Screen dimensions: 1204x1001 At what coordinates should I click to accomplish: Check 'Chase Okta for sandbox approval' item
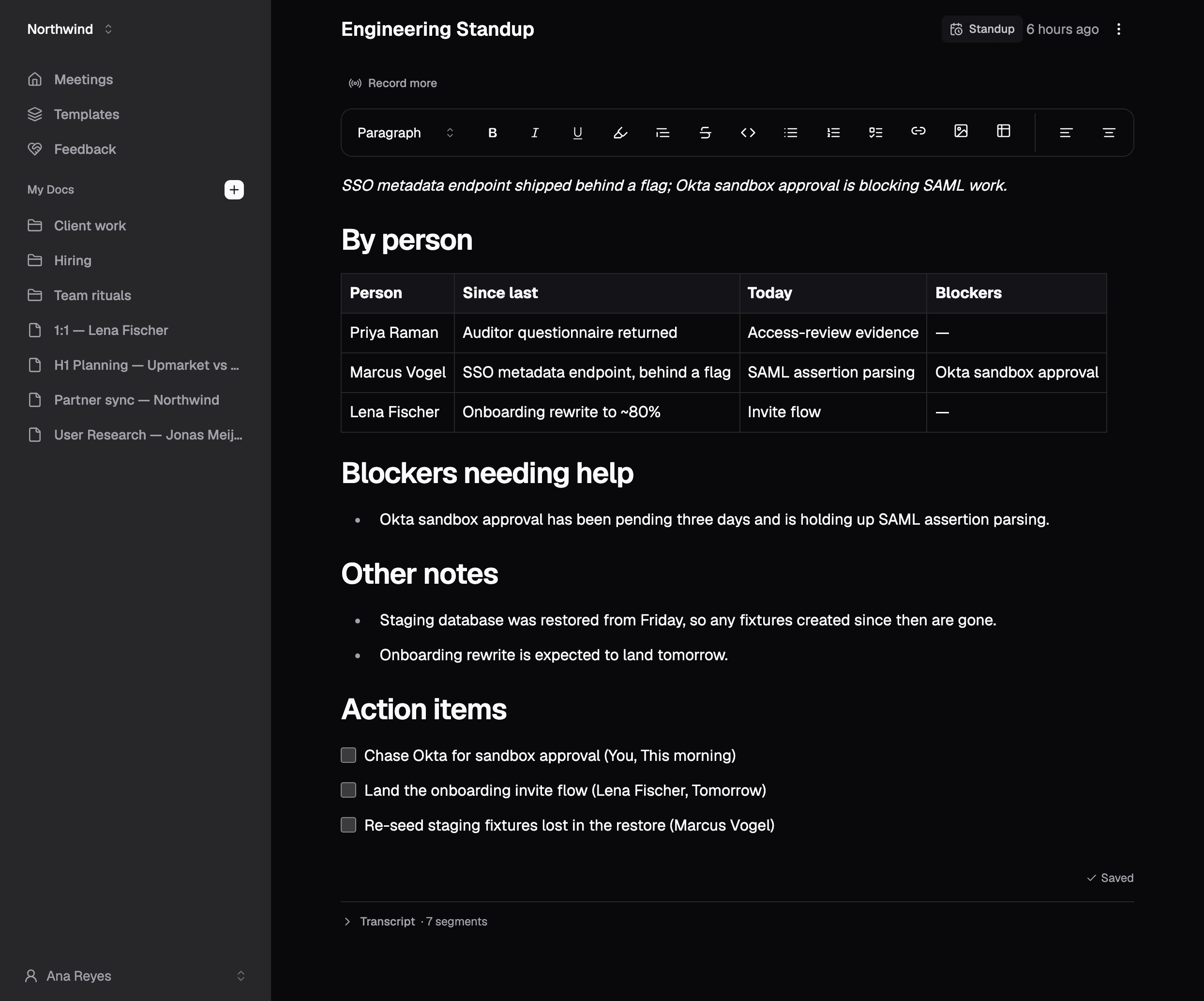point(348,755)
